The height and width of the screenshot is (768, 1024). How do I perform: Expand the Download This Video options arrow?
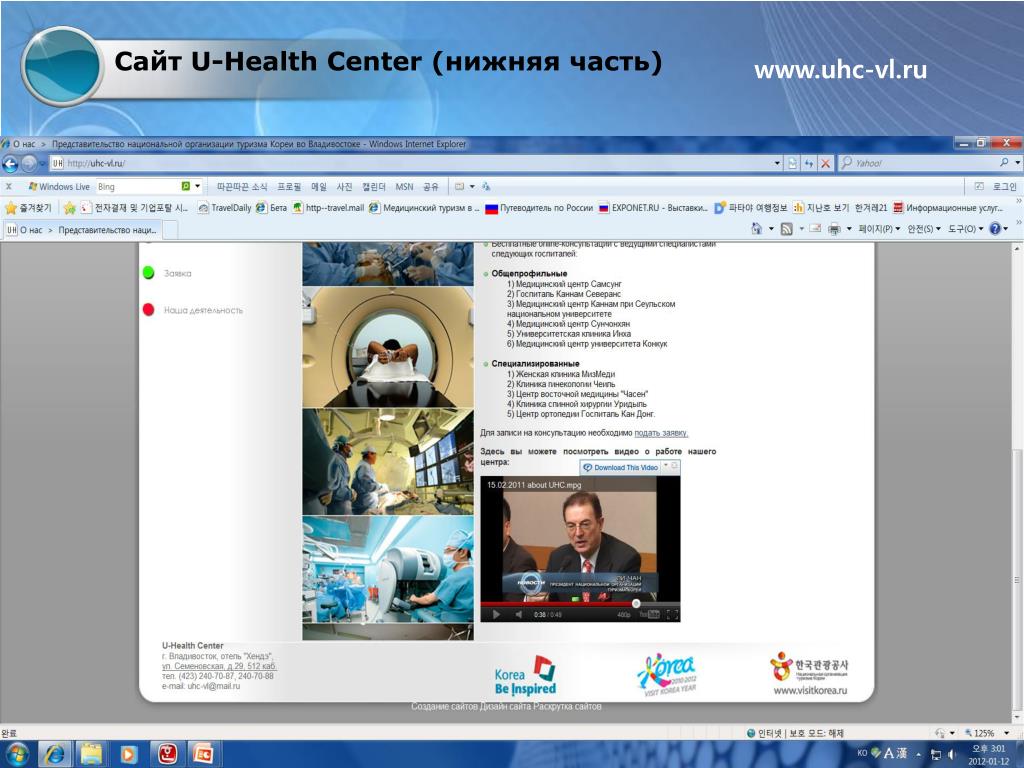666,466
